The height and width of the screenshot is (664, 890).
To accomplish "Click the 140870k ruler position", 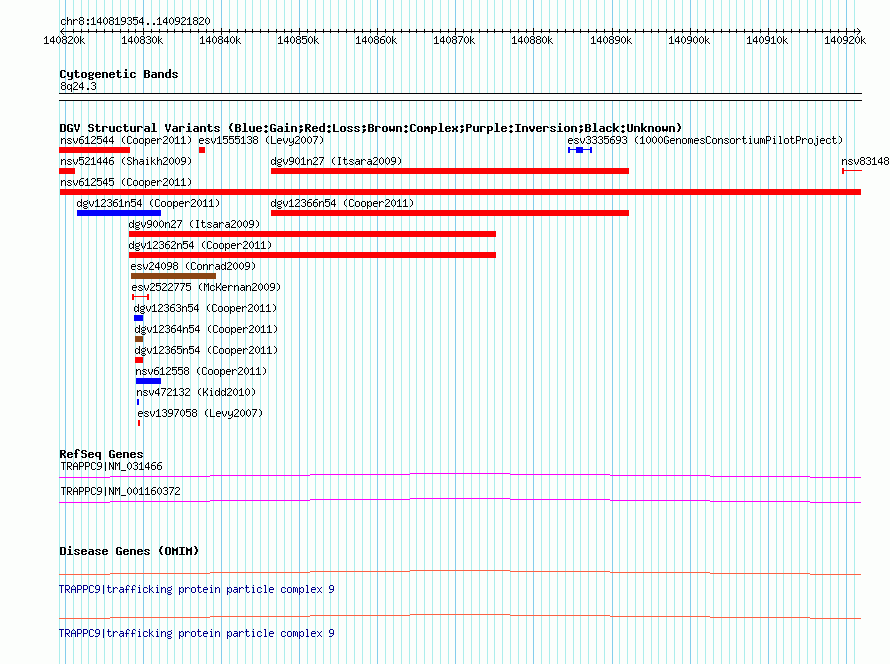I will pyautogui.click(x=454, y=40).
